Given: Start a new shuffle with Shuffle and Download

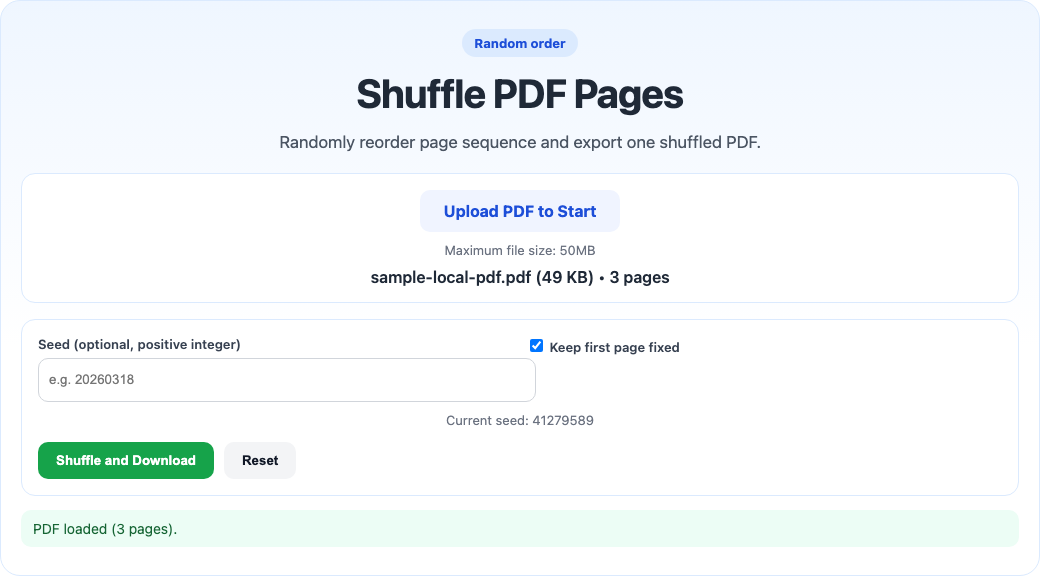Looking at the screenshot, I should coord(125,460).
